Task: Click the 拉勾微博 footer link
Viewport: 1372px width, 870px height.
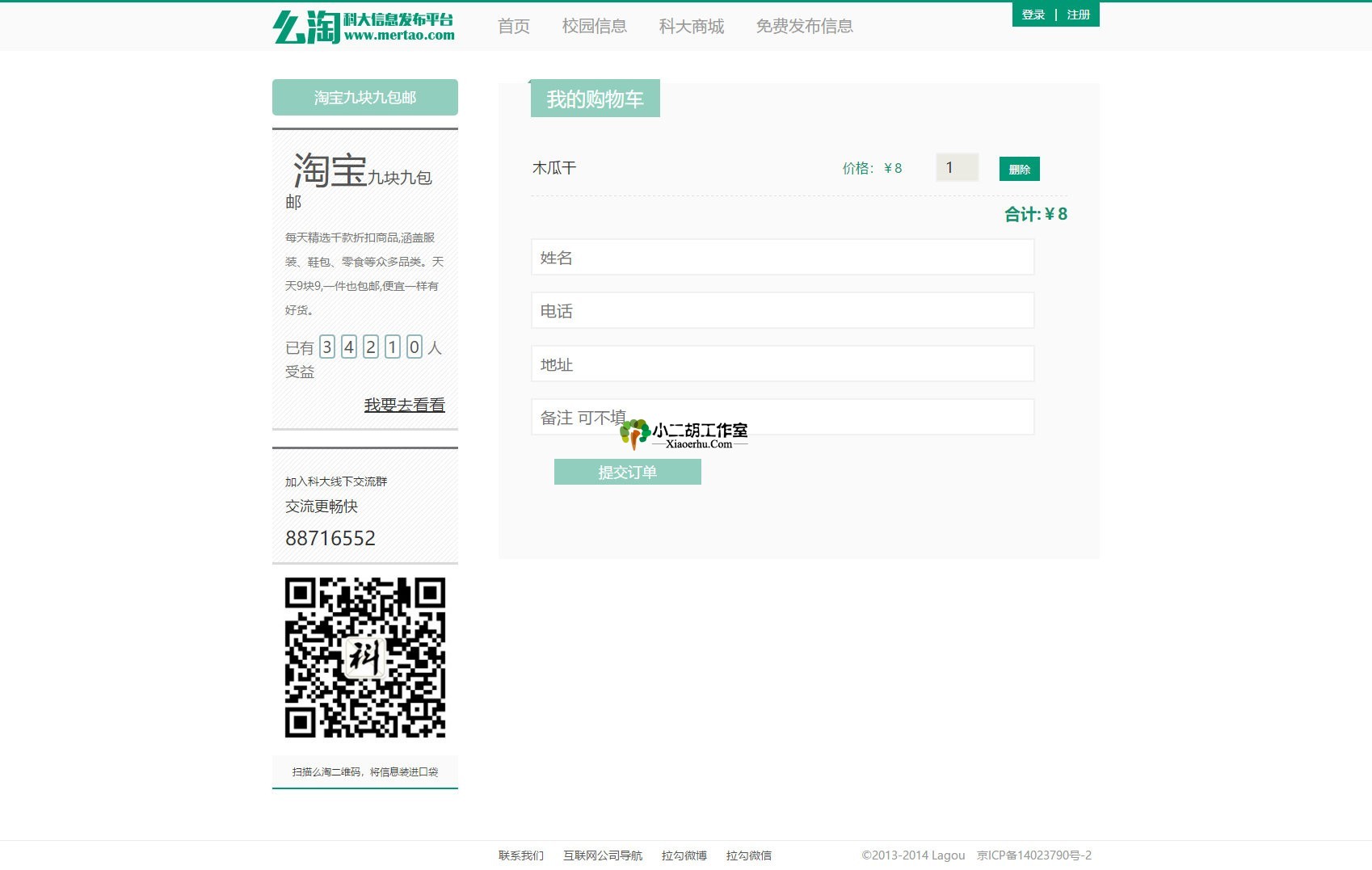Action: click(684, 855)
